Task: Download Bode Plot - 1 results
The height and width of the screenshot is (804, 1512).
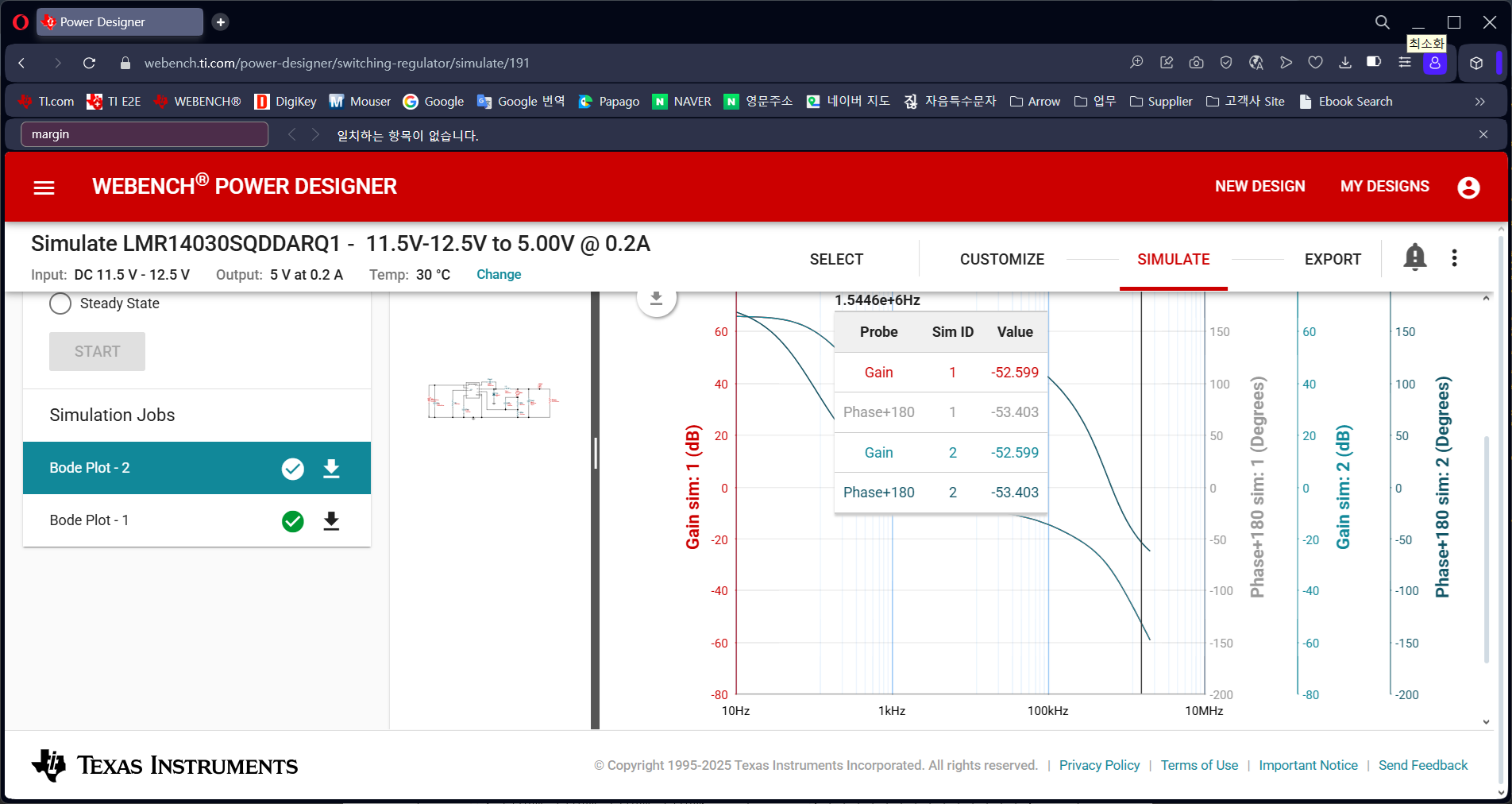Action: pos(331,521)
